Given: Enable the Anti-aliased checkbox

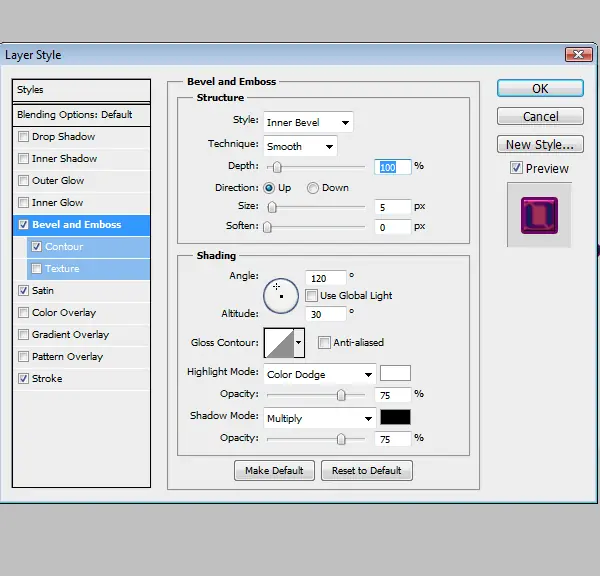Looking at the screenshot, I should point(324,343).
